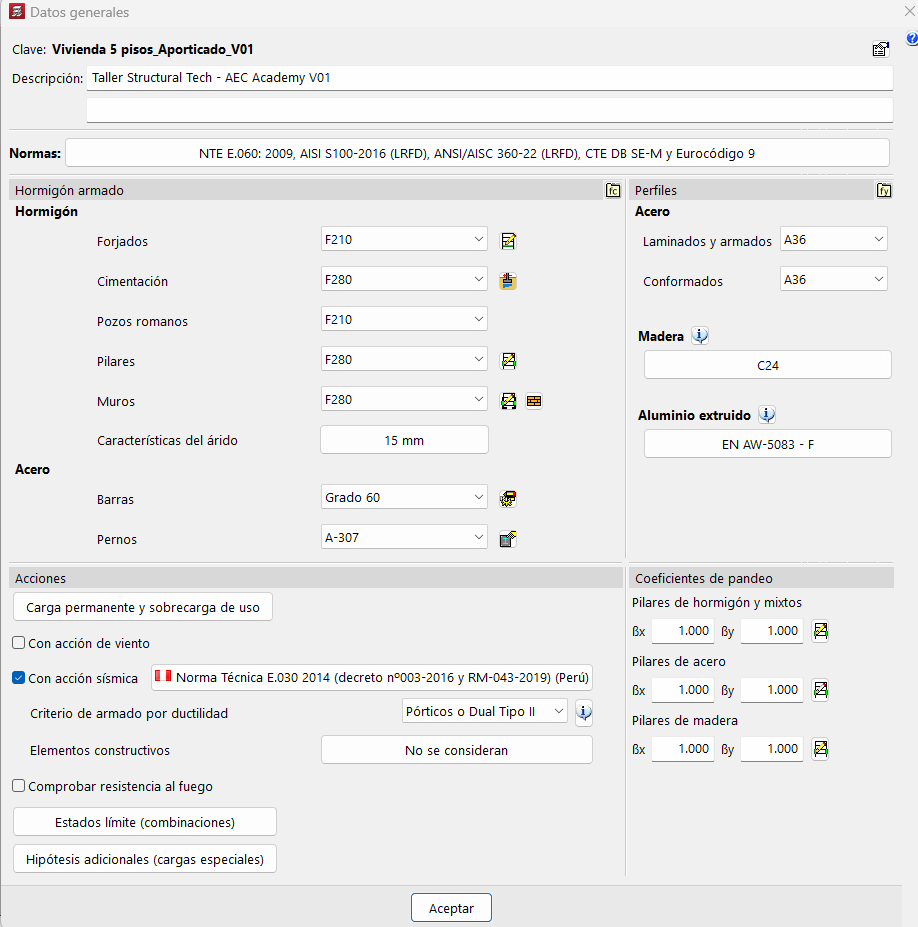918x927 pixels.
Task: Click the Normas selection button
Action: coord(477,153)
